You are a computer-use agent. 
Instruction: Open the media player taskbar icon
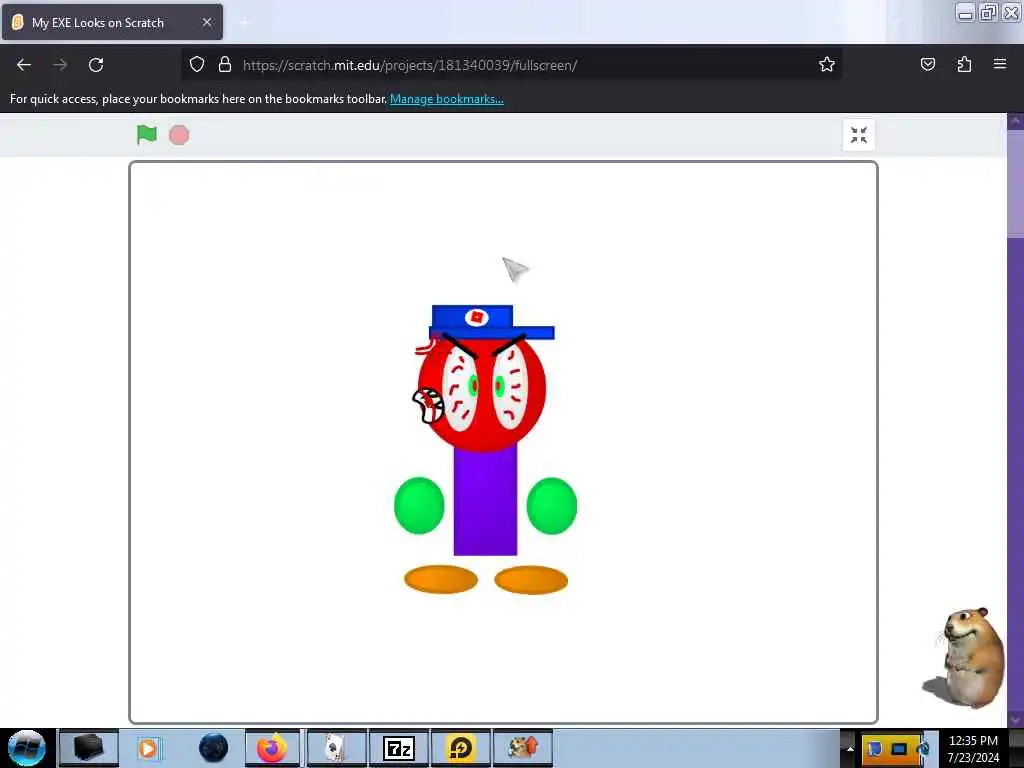click(148, 748)
